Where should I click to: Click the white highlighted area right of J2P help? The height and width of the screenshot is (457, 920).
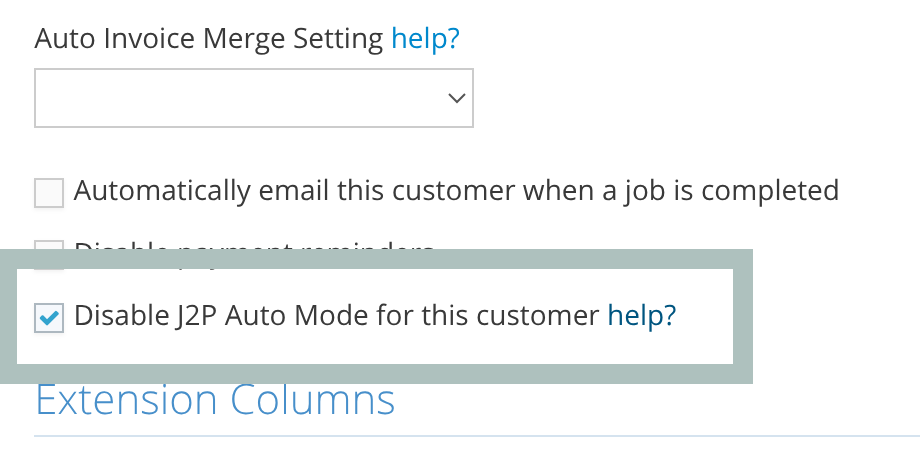tap(705, 316)
